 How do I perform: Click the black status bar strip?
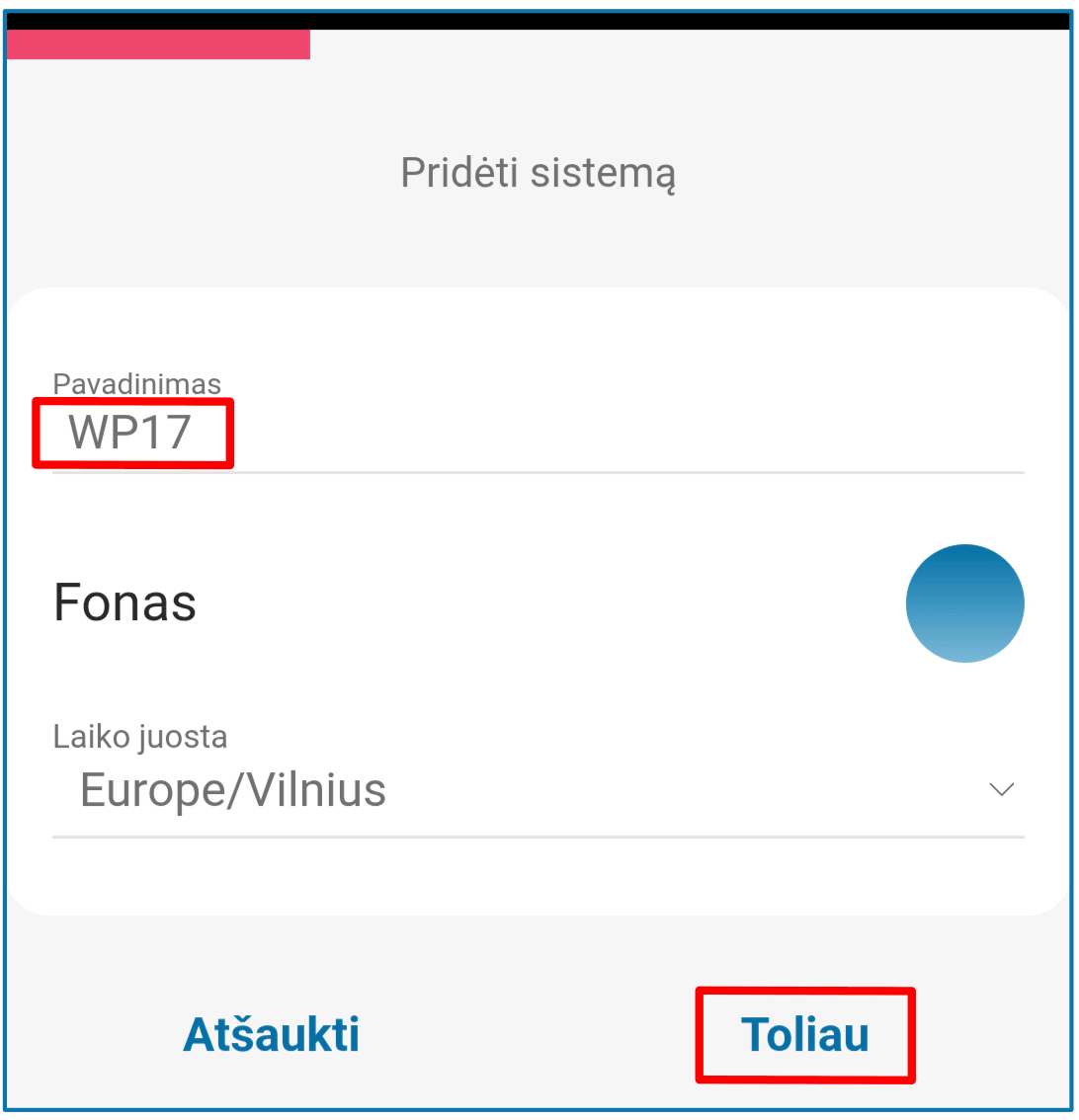tap(539, 20)
